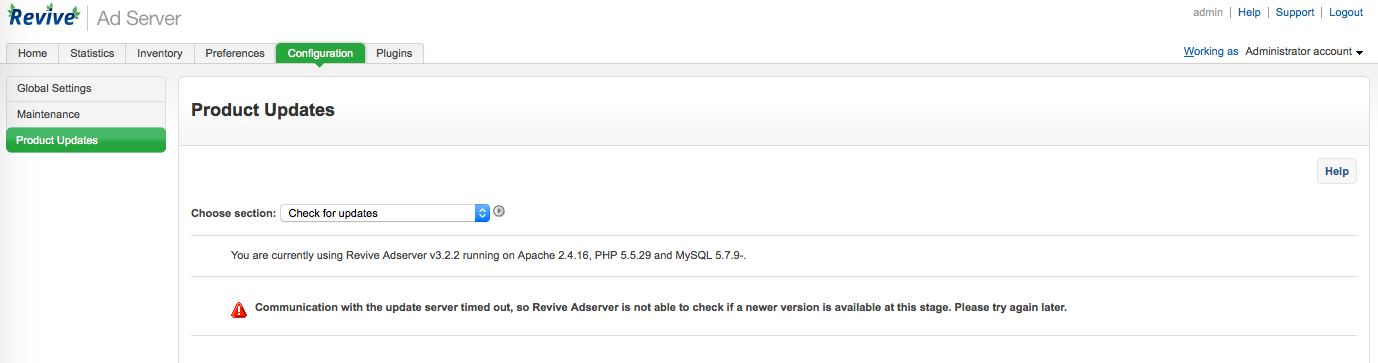This screenshot has width=1378, height=363.
Task: Open the Choose section dropdown
Action: point(385,213)
